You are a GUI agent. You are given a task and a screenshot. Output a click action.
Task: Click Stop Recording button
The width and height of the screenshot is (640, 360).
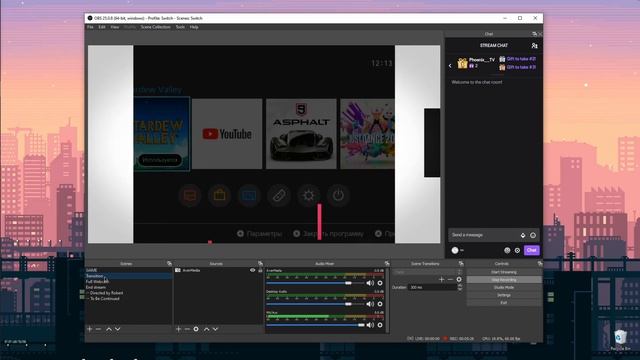click(504, 280)
